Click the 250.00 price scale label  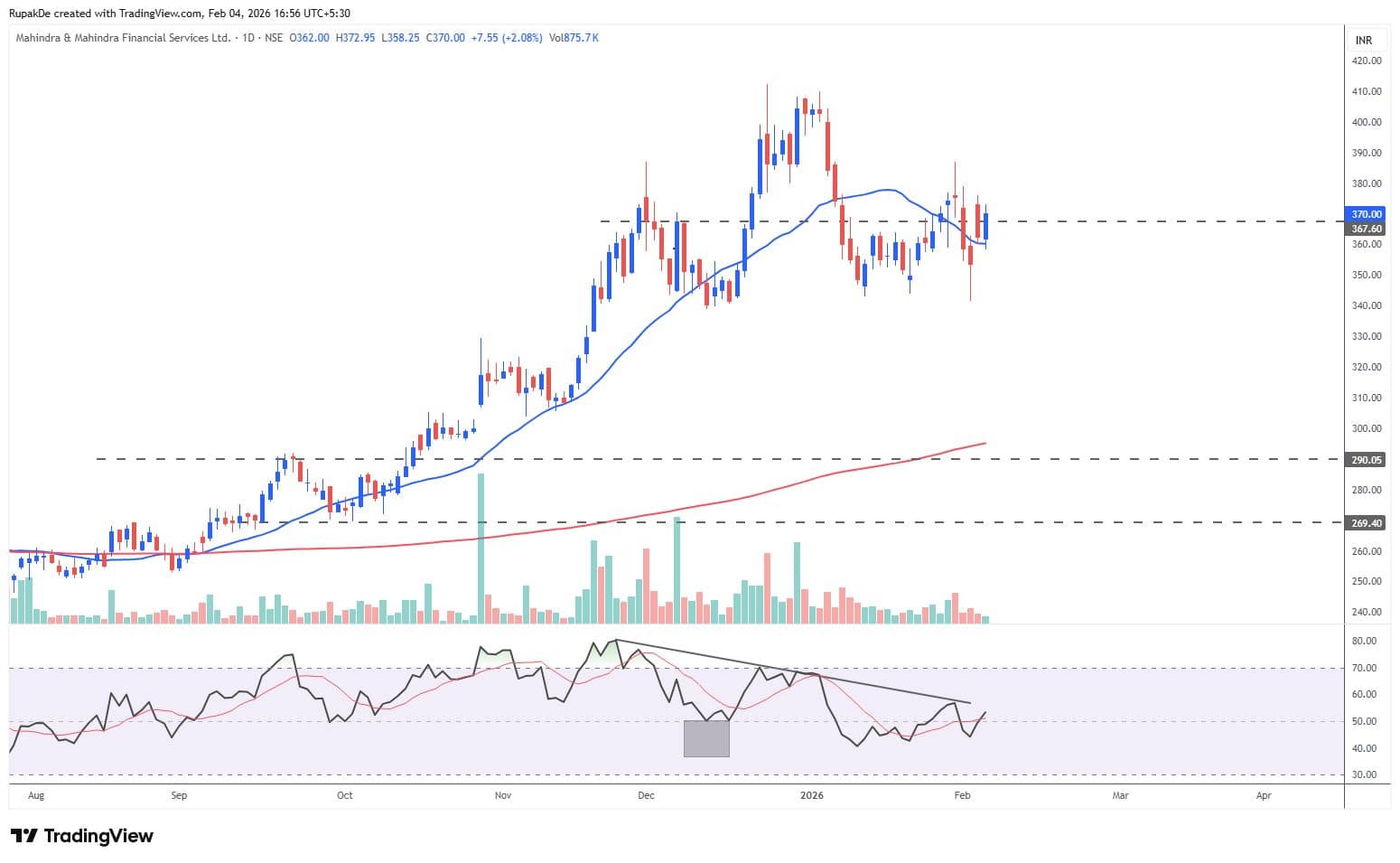click(1367, 581)
